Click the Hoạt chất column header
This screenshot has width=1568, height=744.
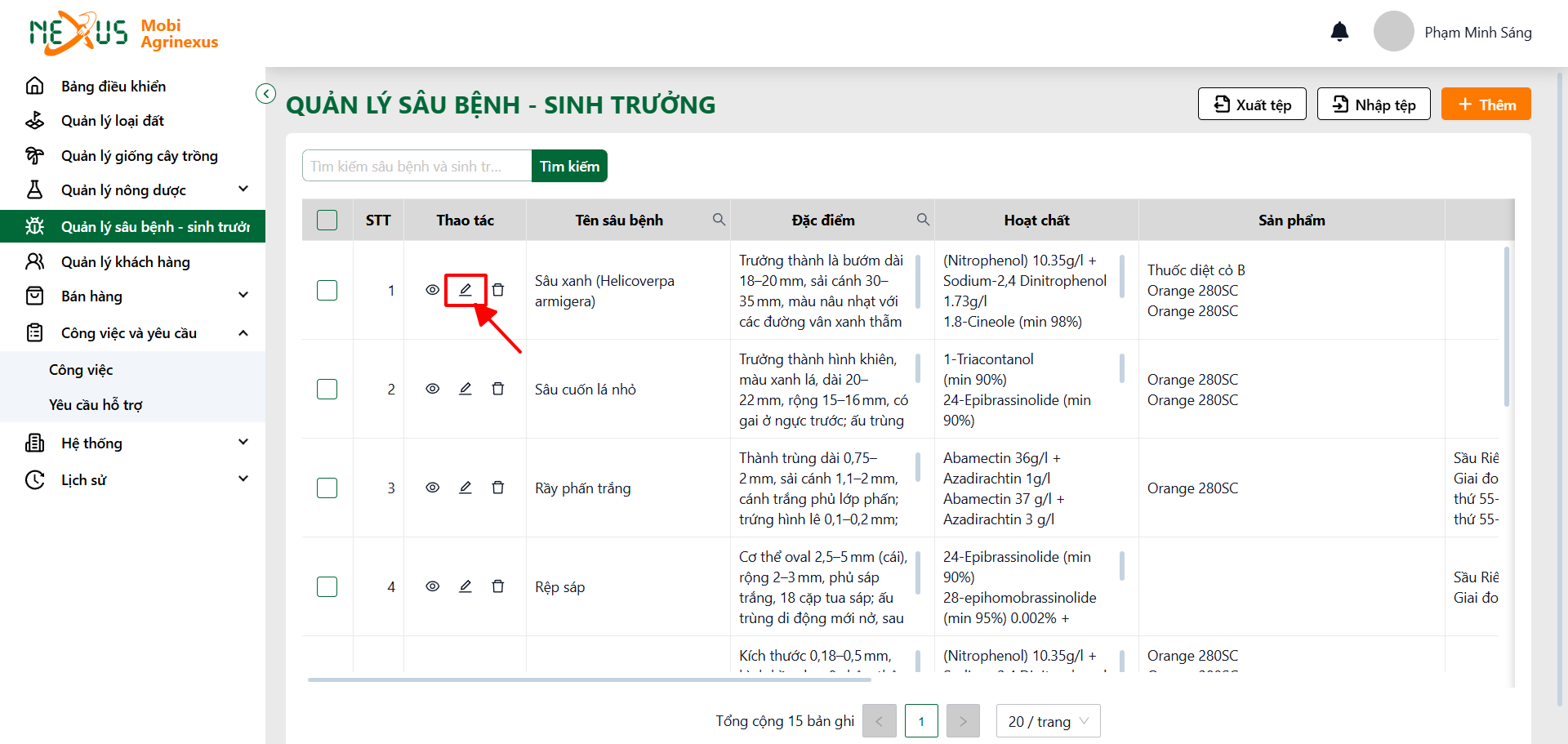1036,220
